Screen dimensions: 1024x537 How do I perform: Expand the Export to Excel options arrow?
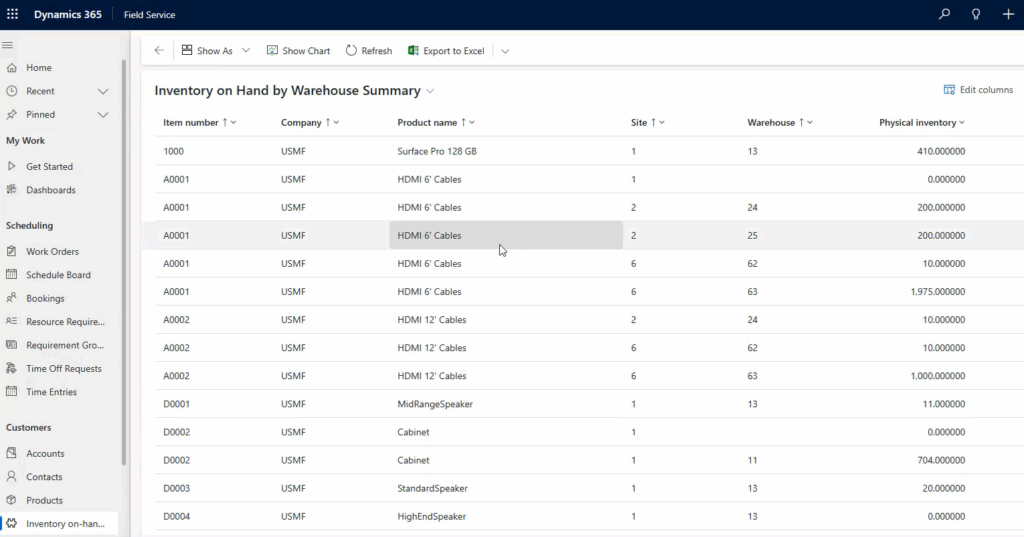coord(505,51)
